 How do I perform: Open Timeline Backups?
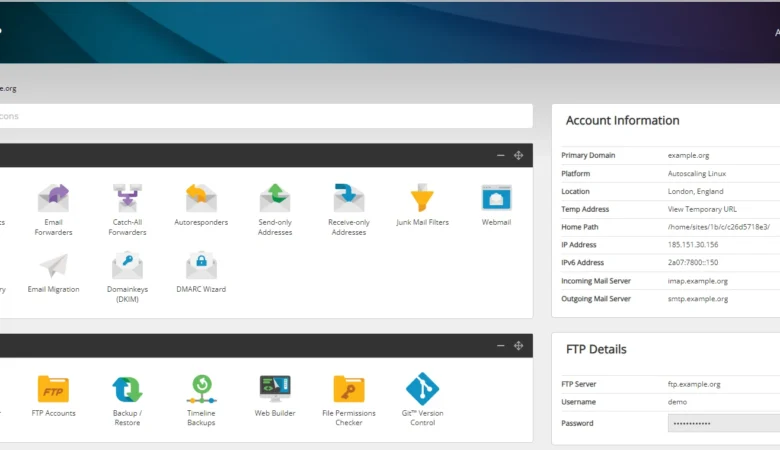click(x=201, y=389)
